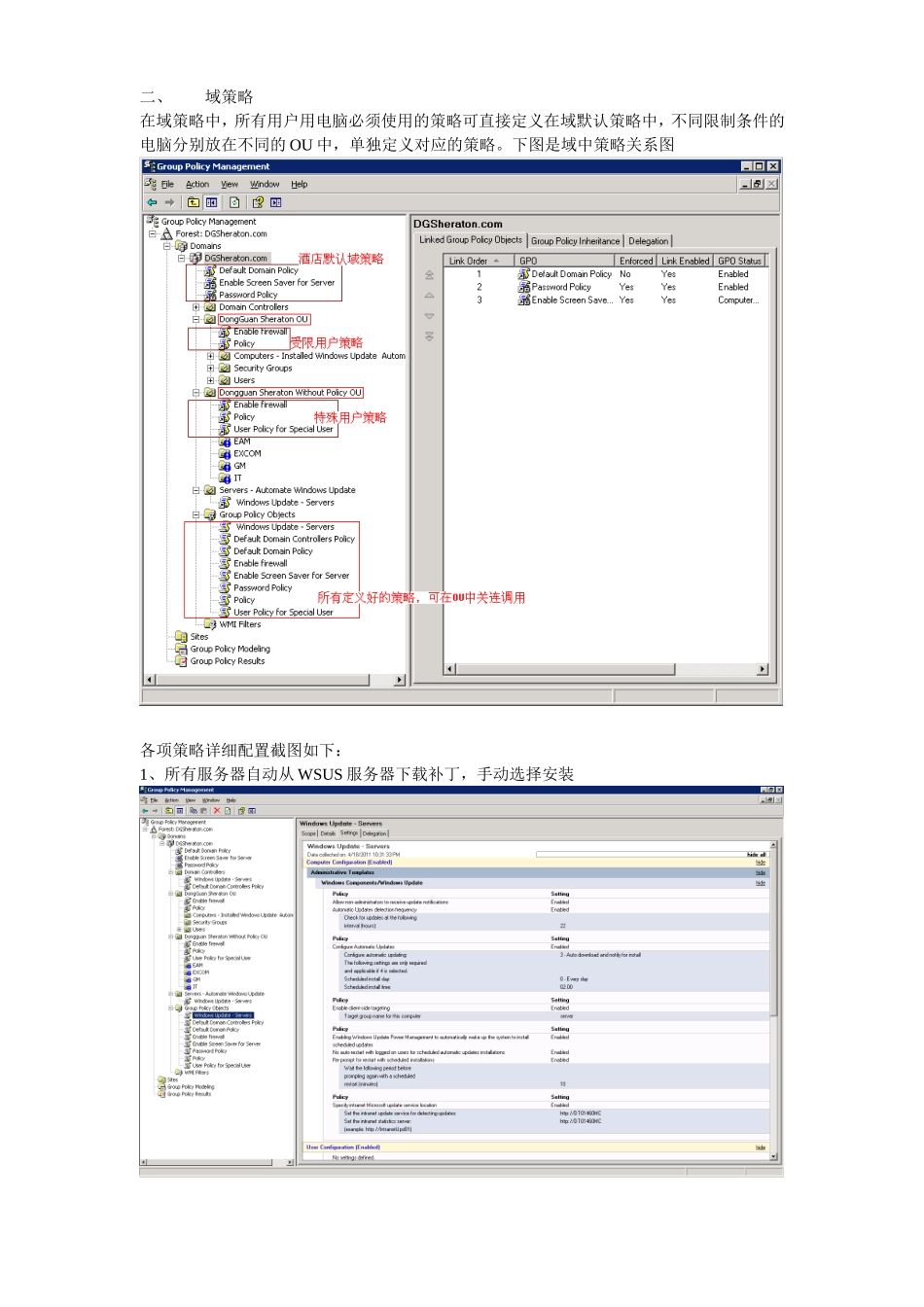Move link to top with double-up arrow
The width and height of the screenshot is (924, 1307).
pyautogui.click(x=429, y=275)
